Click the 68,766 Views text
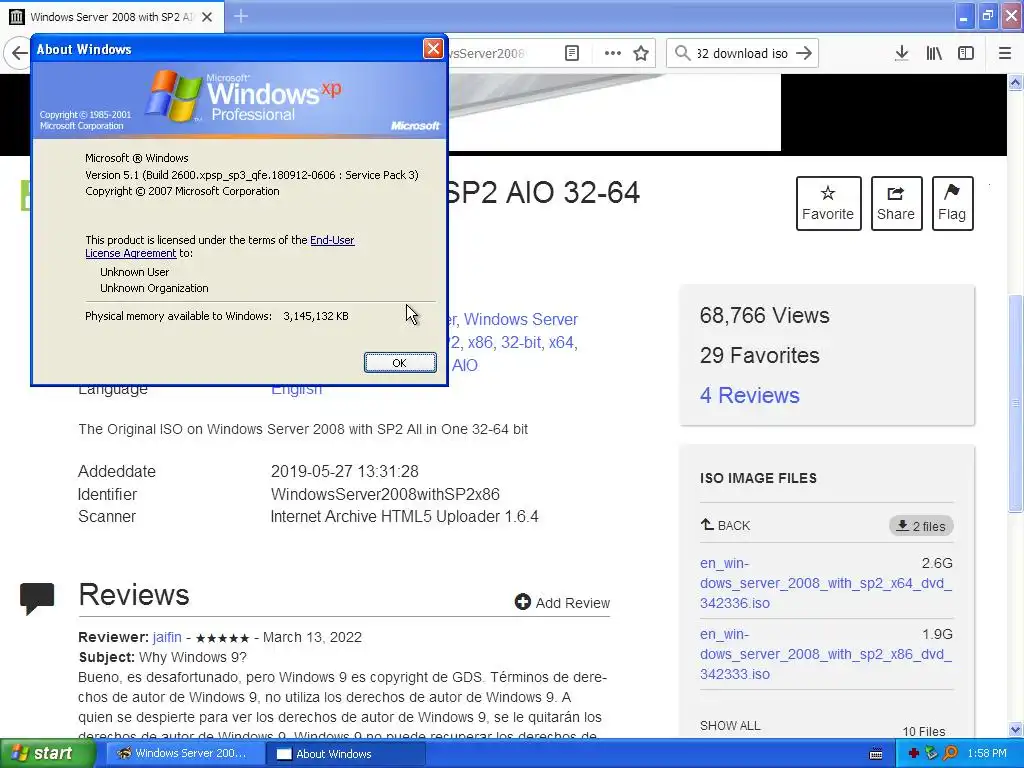Screen dimensions: 1024x768 (764, 315)
